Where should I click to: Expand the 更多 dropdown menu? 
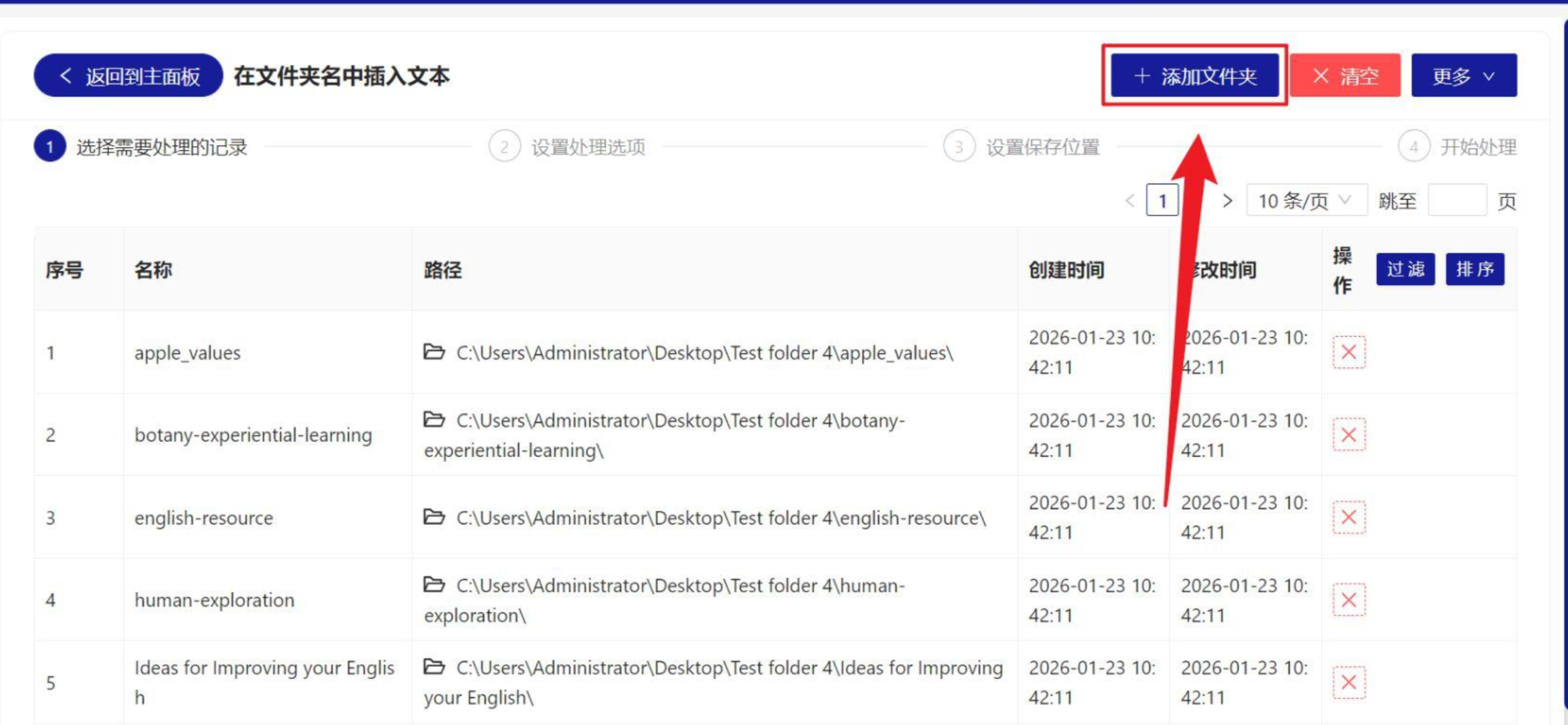tap(1464, 76)
